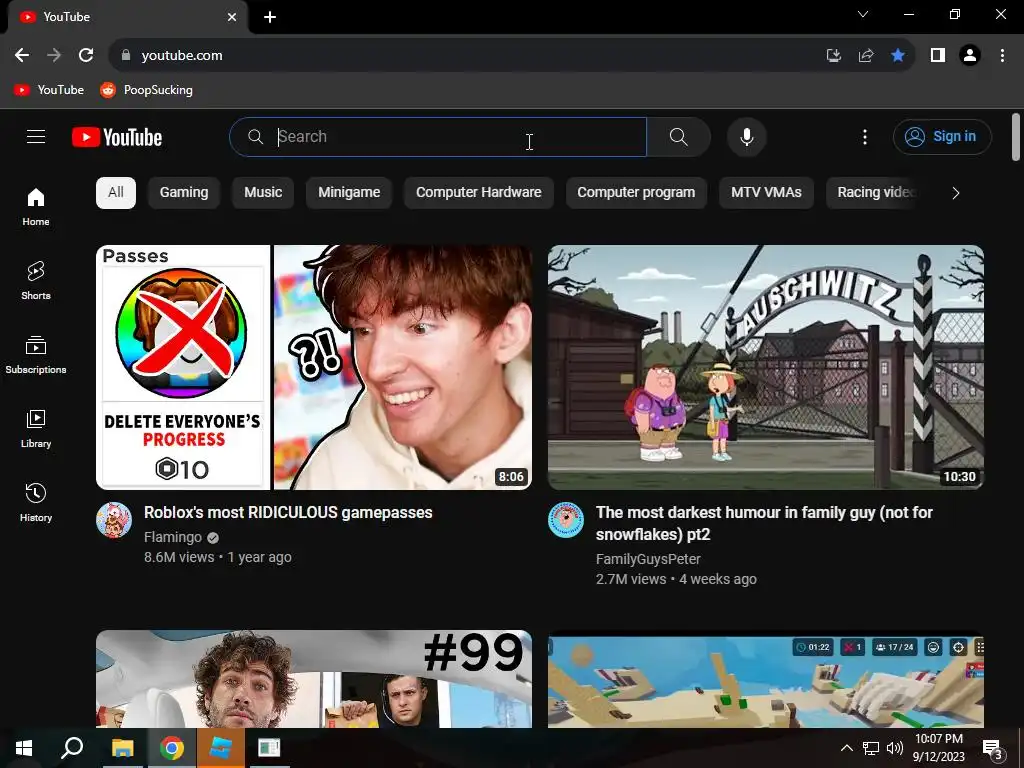Select the All filter chip
1024x768 pixels.
(116, 193)
